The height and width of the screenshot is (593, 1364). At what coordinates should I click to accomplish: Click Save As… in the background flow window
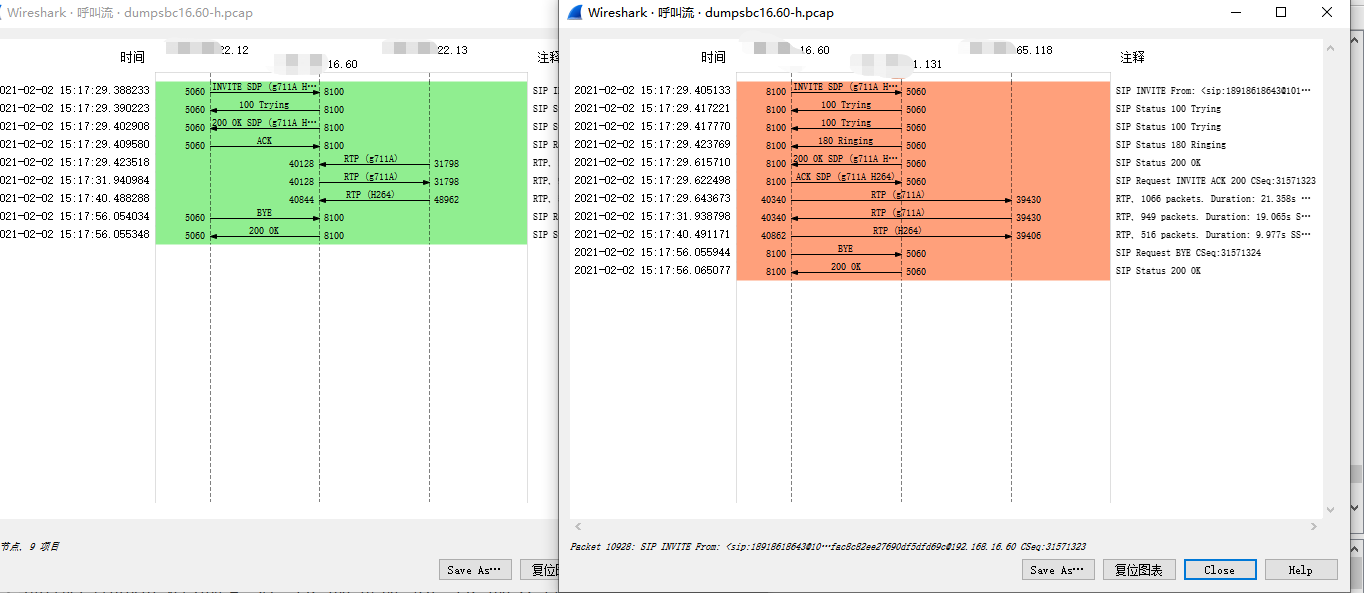(475, 569)
